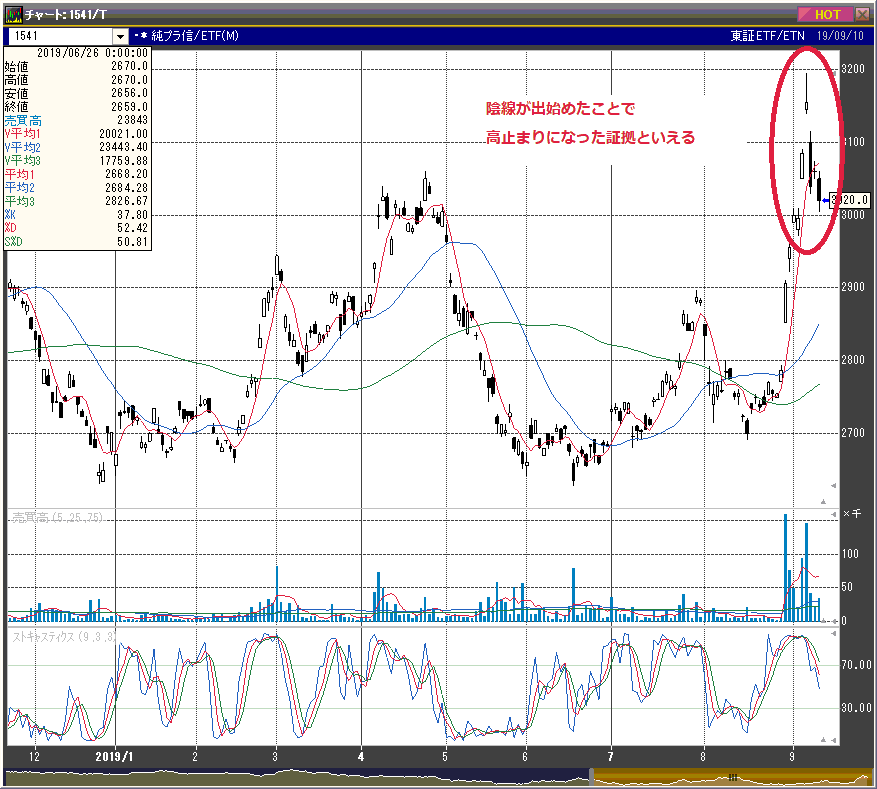The image size is (877, 789).
Task: Click the %K value 37.80
Action: tap(133, 215)
